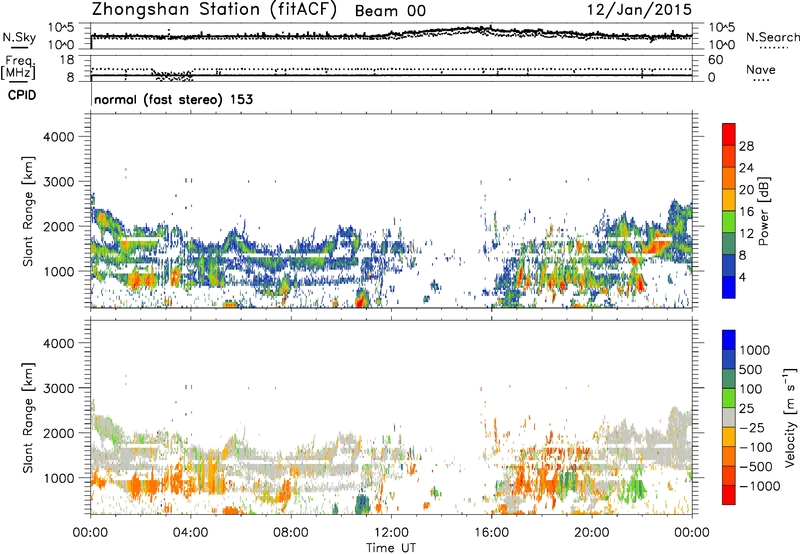Select the dotted line sample under Nave
Viewport: 800px width, 554px height.
point(761,81)
